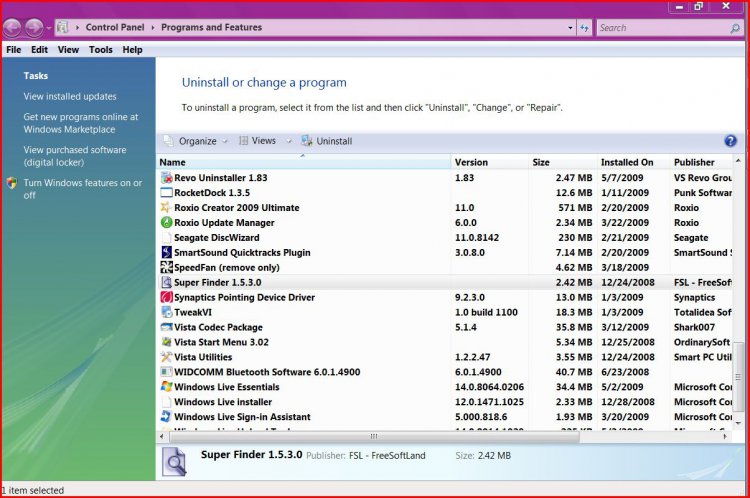This screenshot has height=498, width=750.
Task: Open the File menu
Action: click(13, 50)
